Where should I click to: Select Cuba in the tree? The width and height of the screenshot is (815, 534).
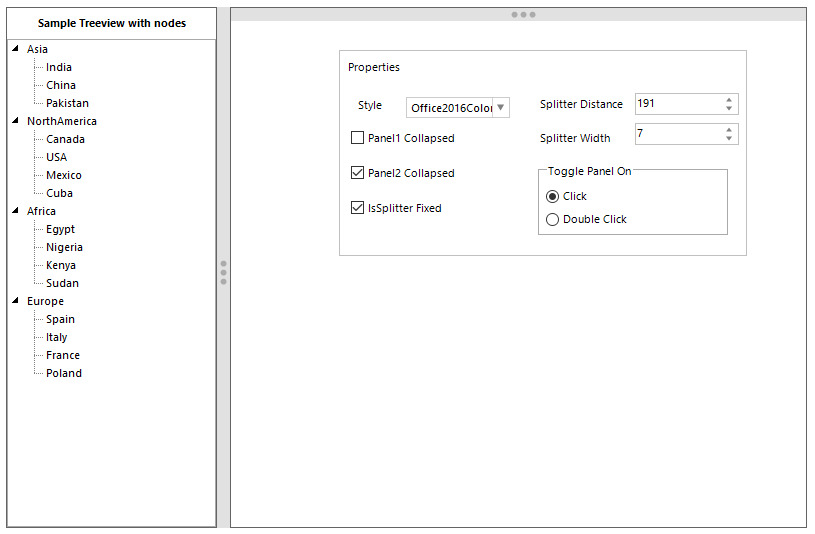59,193
